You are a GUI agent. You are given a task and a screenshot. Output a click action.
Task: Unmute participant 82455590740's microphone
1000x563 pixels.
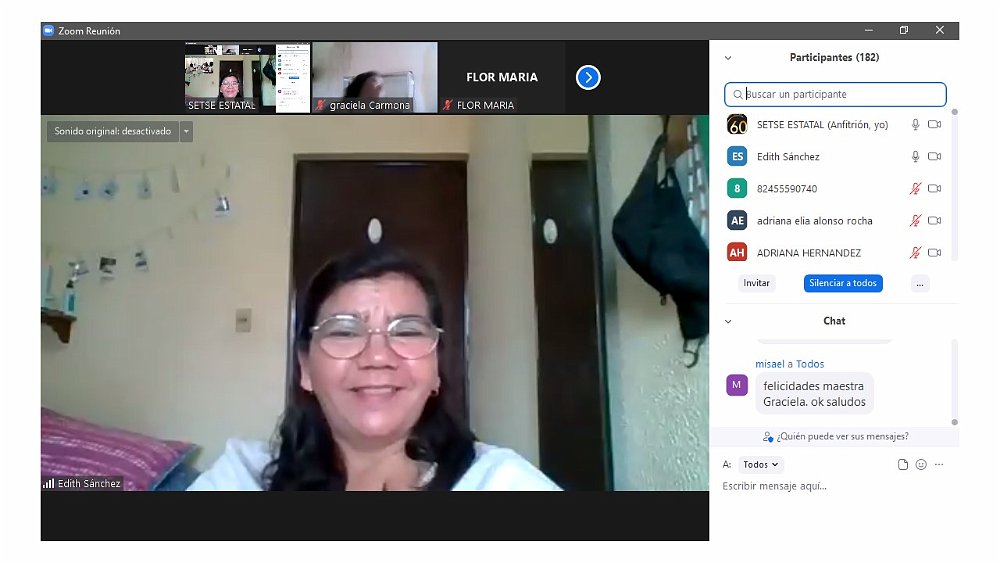(x=914, y=189)
